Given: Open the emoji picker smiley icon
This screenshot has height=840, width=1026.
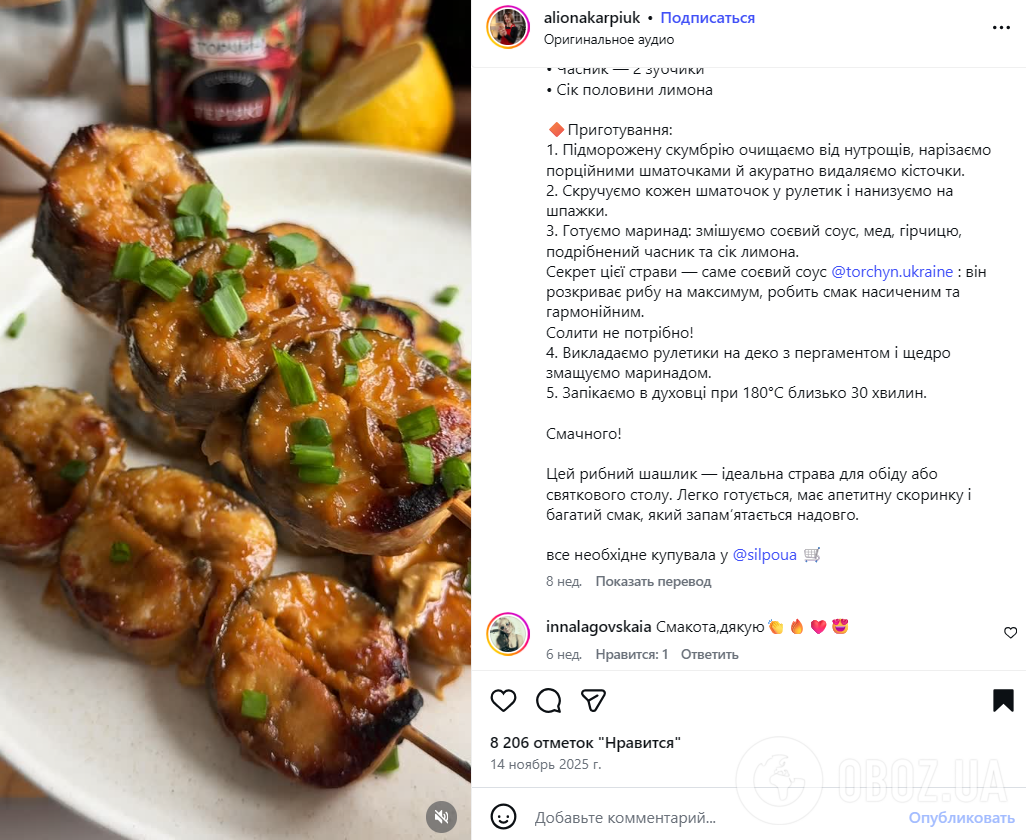Looking at the screenshot, I should coord(503,816).
